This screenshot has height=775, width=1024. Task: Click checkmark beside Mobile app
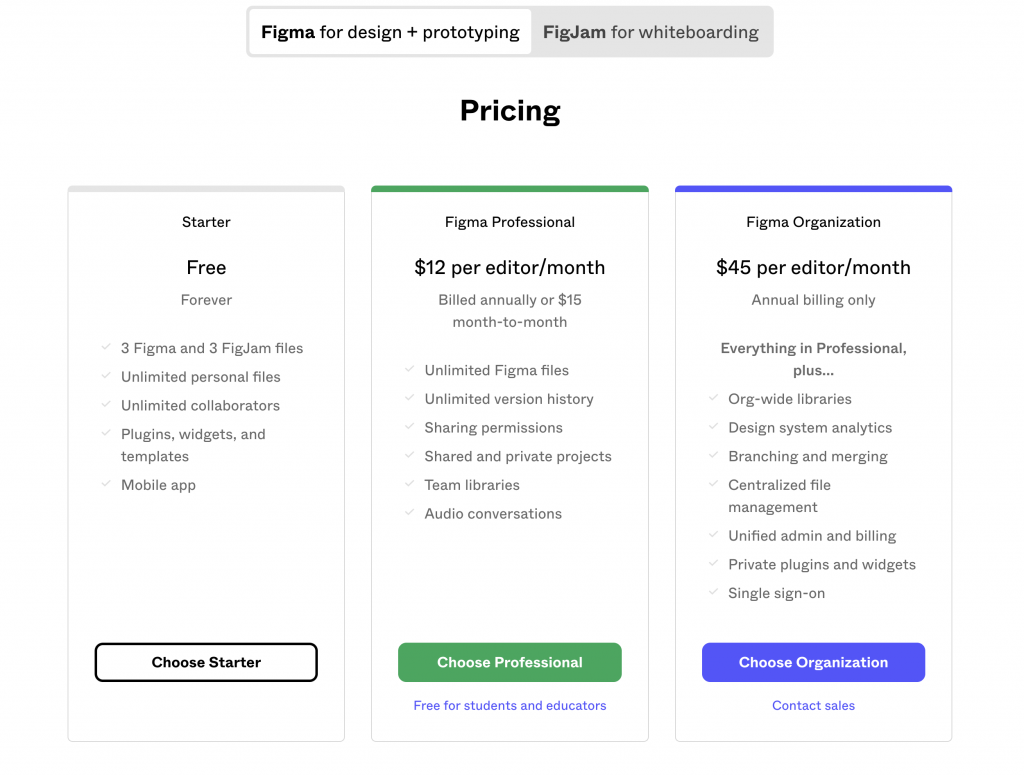(x=106, y=484)
